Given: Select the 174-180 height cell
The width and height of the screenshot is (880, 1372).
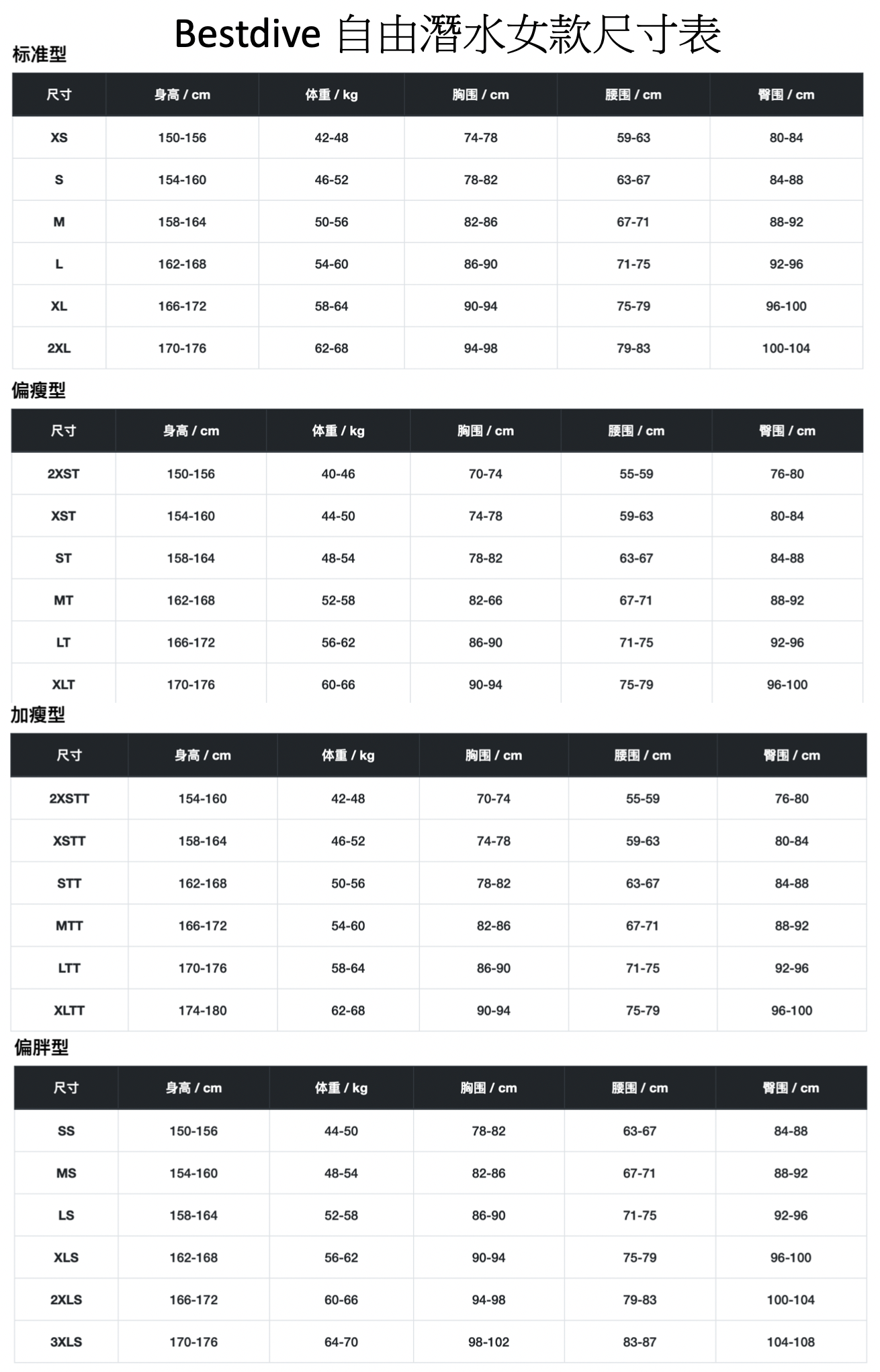Looking at the screenshot, I should [x=202, y=1011].
